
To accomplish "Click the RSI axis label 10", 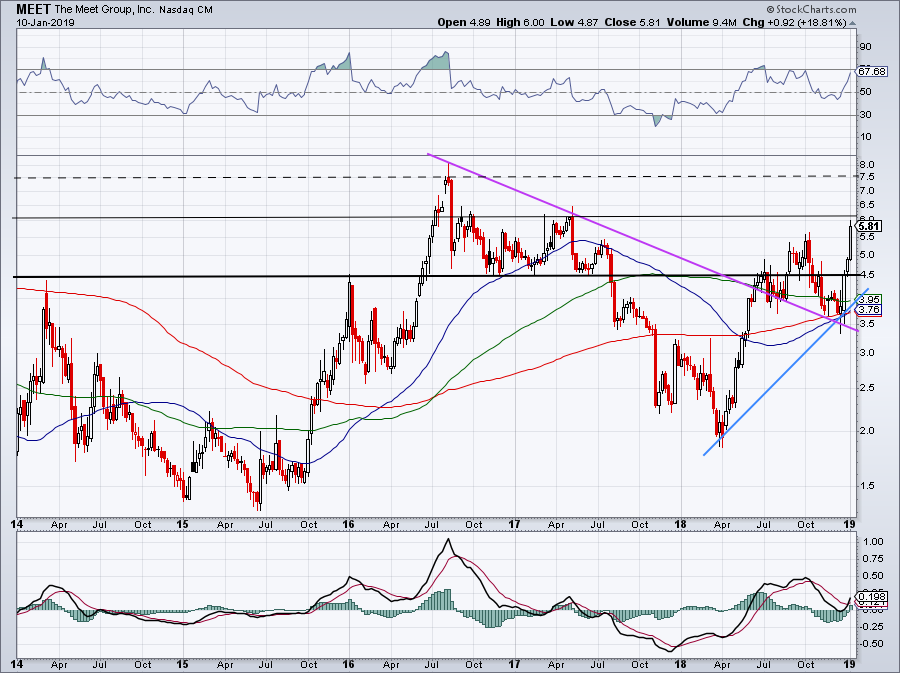I will coord(866,137).
